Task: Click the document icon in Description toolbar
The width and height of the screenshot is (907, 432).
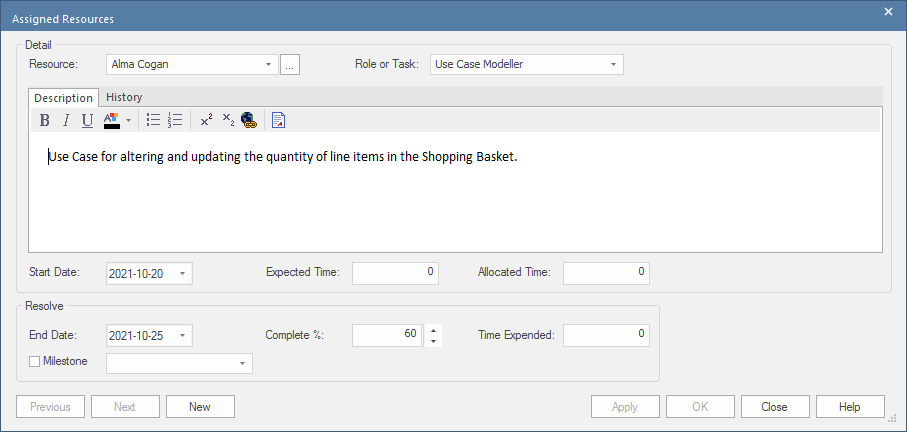Action: [x=279, y=120]
